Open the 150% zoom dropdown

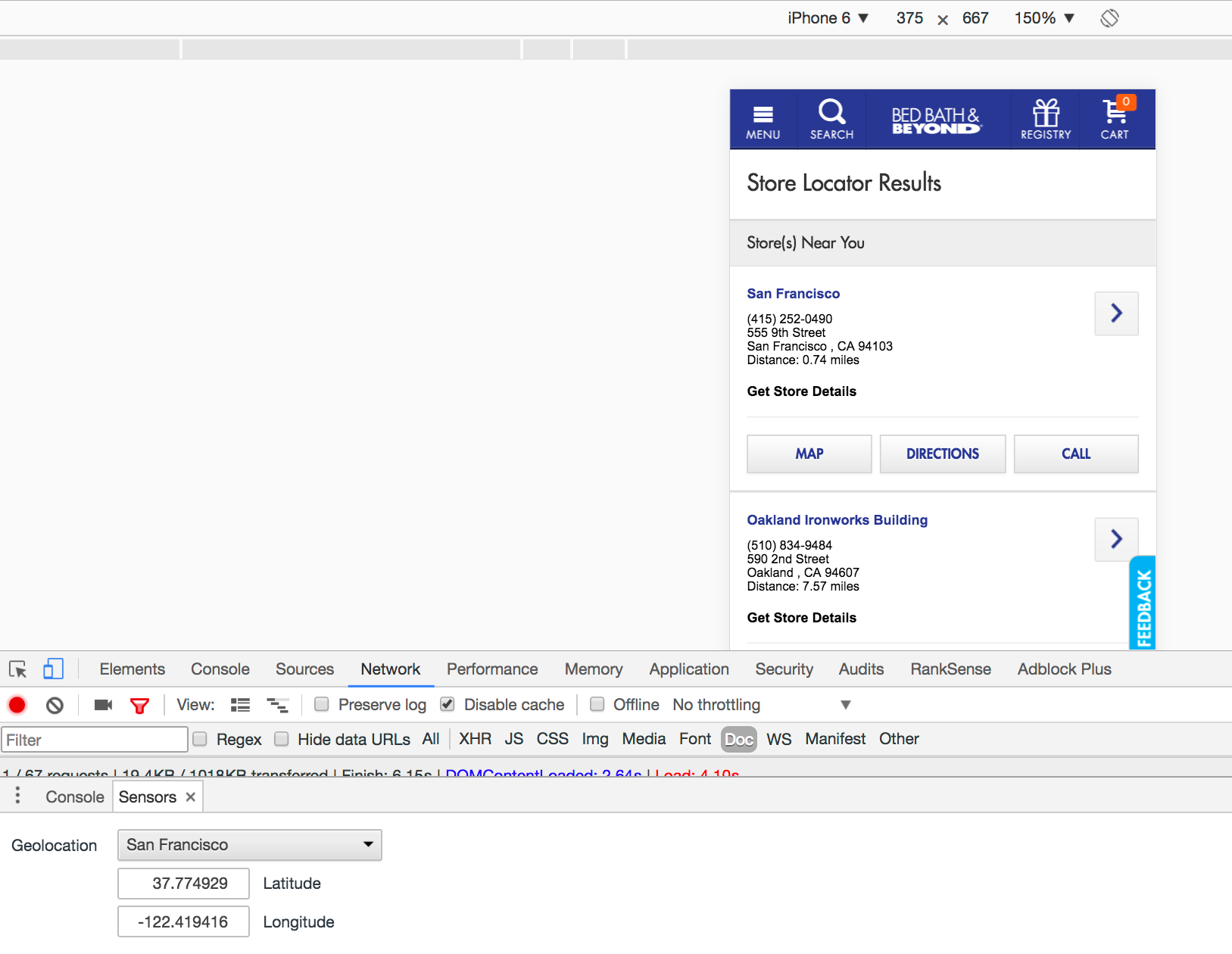pos(1044,18)
